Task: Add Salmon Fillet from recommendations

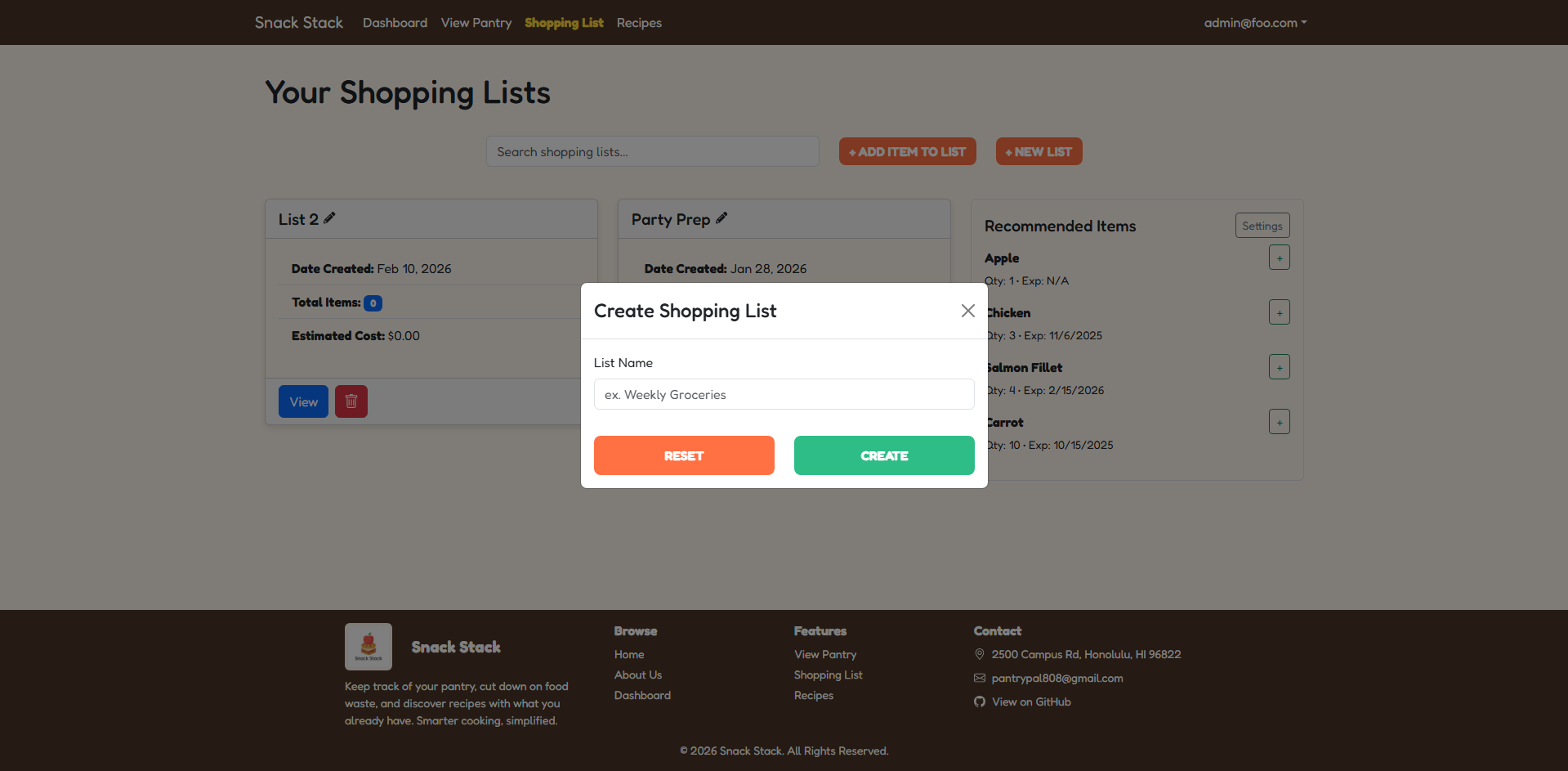Action: pos(1279,366)
